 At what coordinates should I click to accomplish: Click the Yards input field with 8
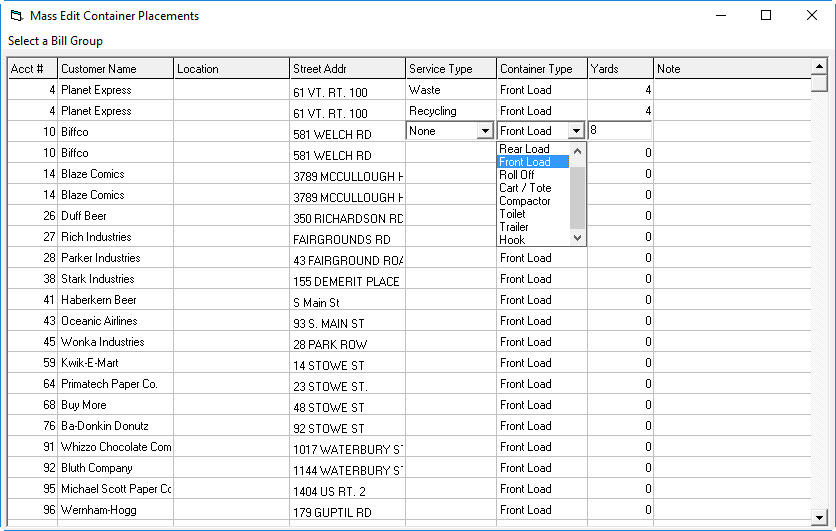point(619,131)
